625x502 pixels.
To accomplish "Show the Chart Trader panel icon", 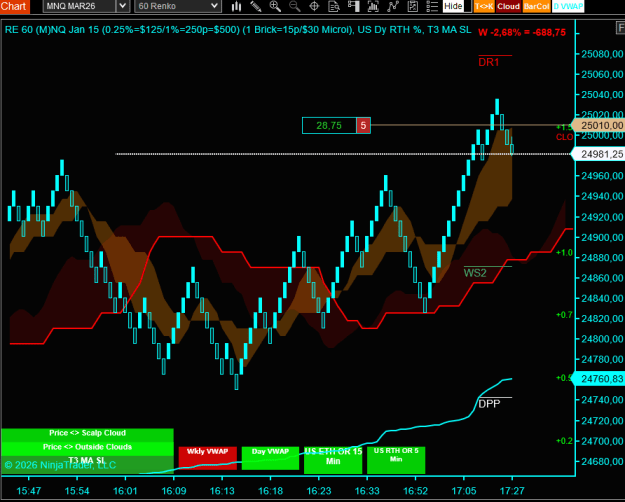I will tap(353, 6).
